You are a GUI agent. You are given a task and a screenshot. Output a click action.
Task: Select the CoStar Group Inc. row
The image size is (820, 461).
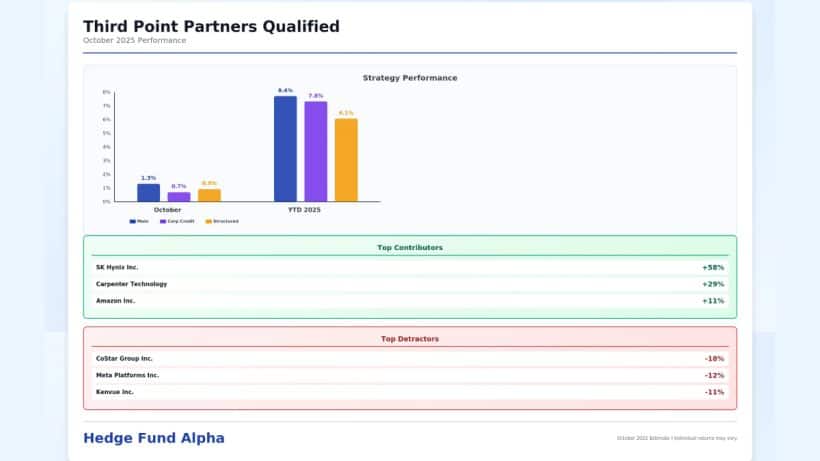410,359
